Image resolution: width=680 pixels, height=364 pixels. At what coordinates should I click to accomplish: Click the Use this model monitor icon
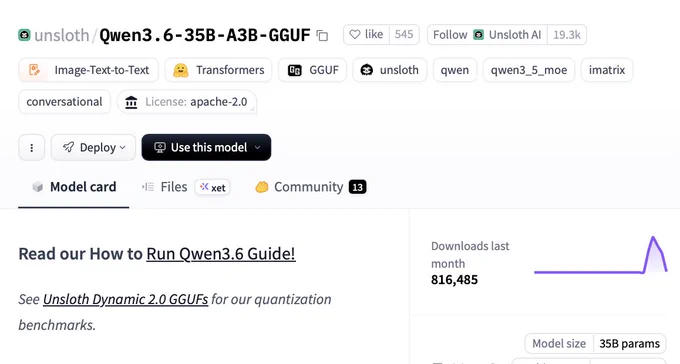pos(160,148)
